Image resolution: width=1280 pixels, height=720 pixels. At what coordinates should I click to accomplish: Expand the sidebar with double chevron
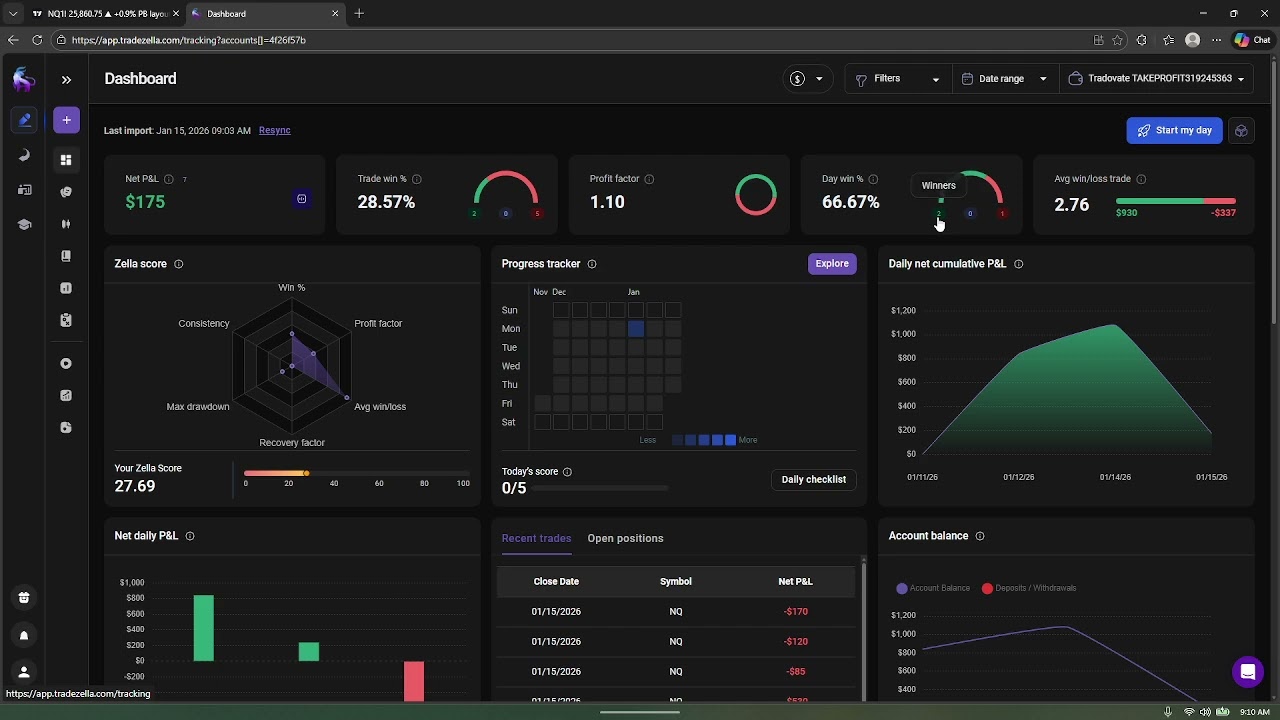coord(66,79)
